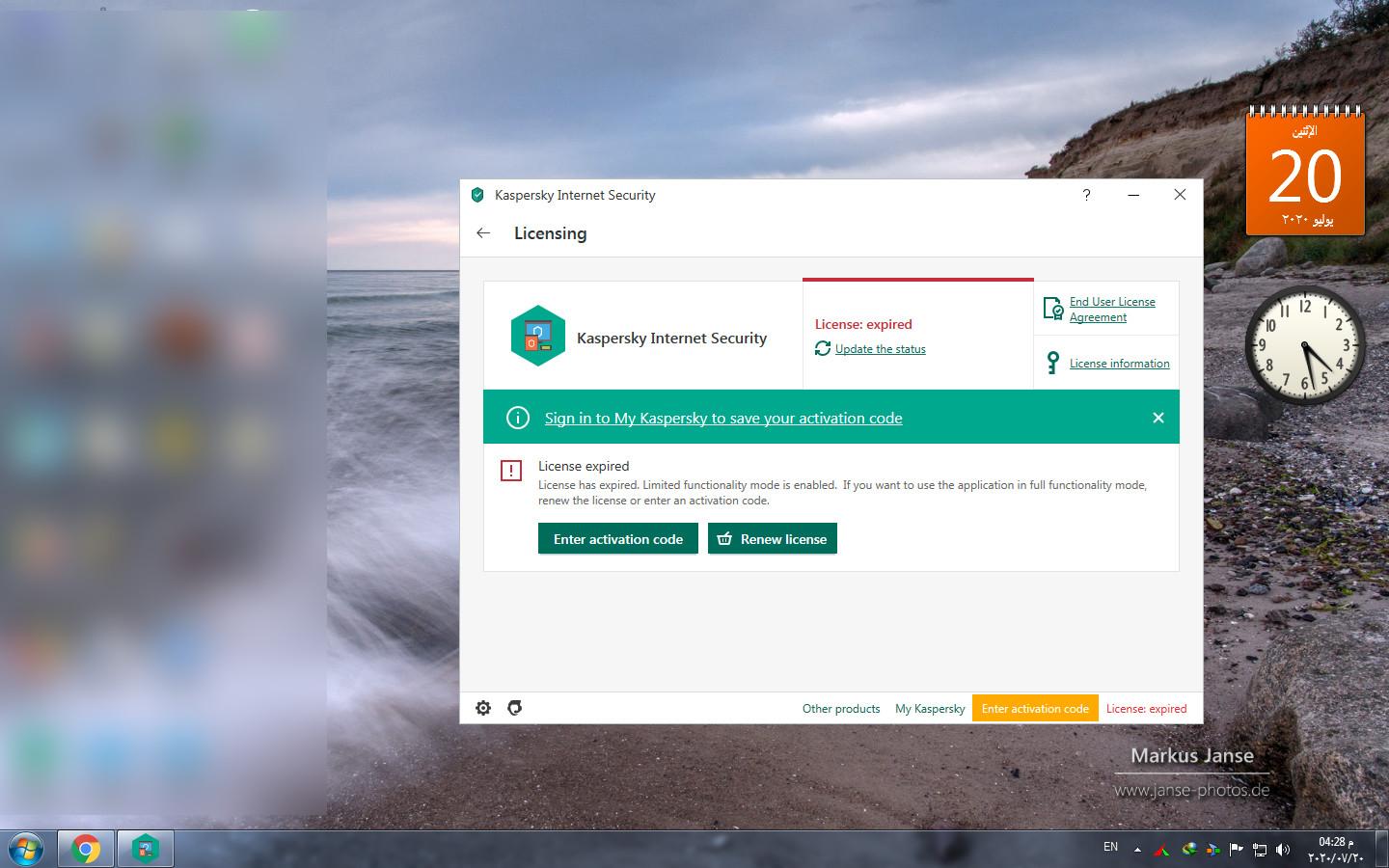This screenshot has width=1389, height=868.
Task: Open the Windows Start menu
Action: [26, 850]
